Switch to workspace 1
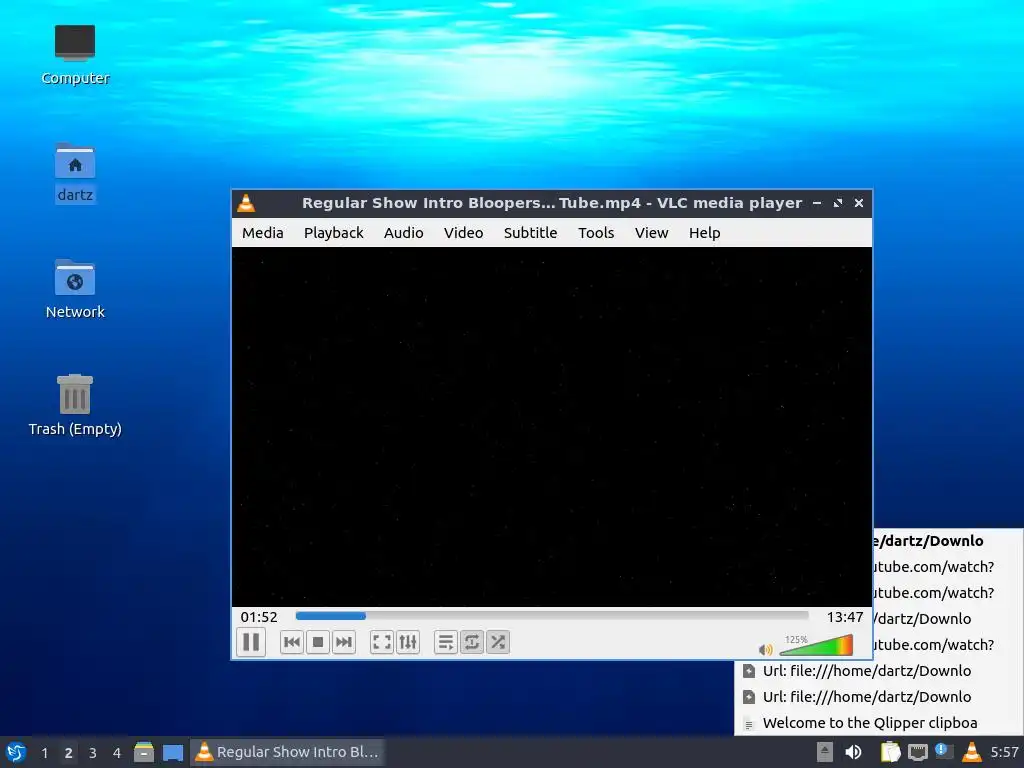The height and width of the screenshot is (768, 1024). 44,752
